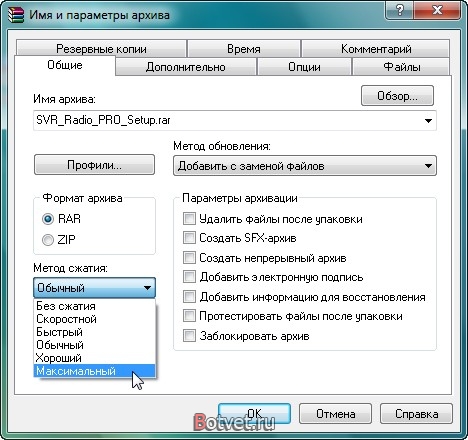Viewport: 468px width, 440px height.
Task: Check Создать SFX-архив option
Action: [x=189, y=238]
